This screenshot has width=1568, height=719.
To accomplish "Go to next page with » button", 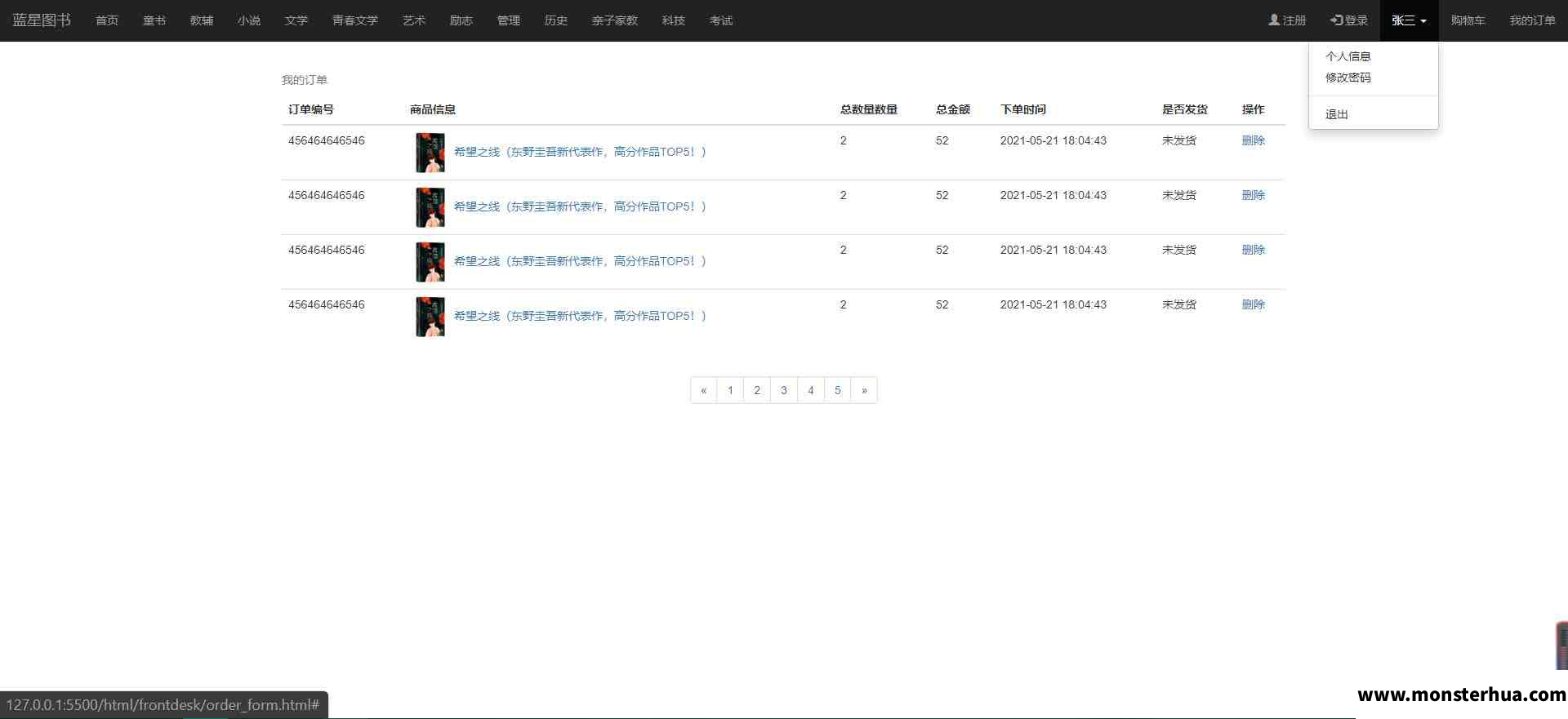I will point(864,390).
